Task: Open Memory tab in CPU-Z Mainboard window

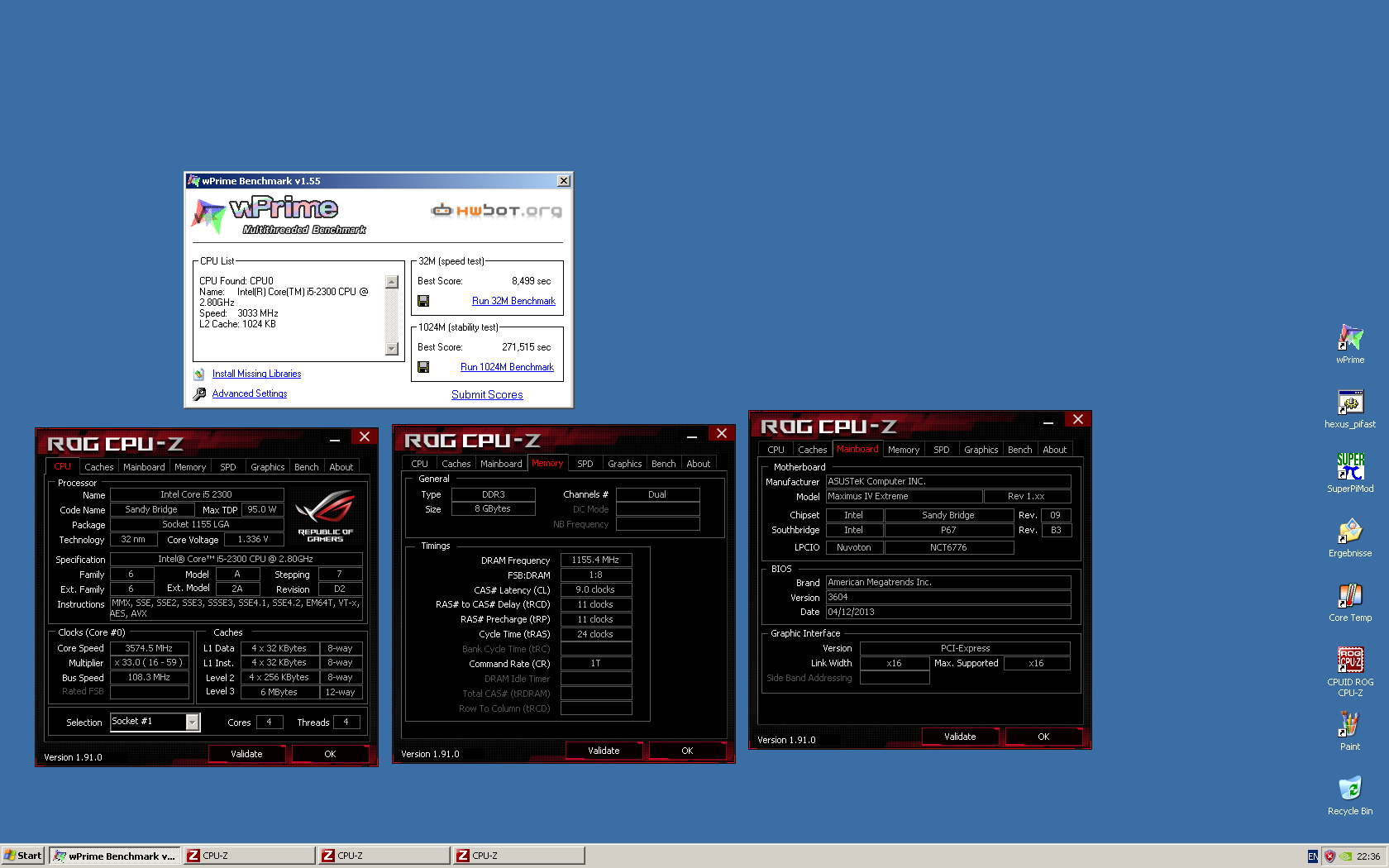Action: coord(904,450)
